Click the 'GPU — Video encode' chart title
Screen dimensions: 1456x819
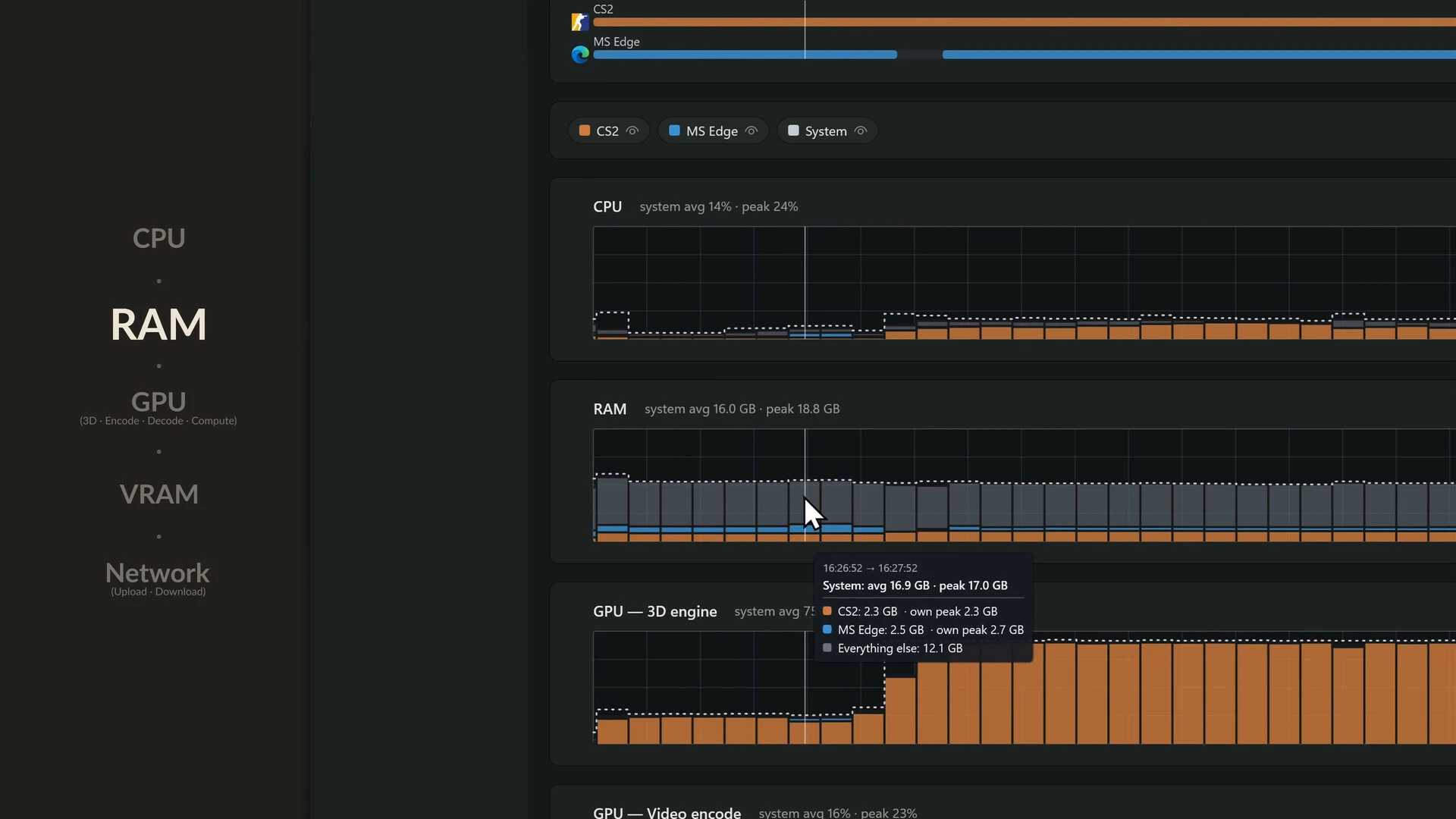click(x=667, y=813)
